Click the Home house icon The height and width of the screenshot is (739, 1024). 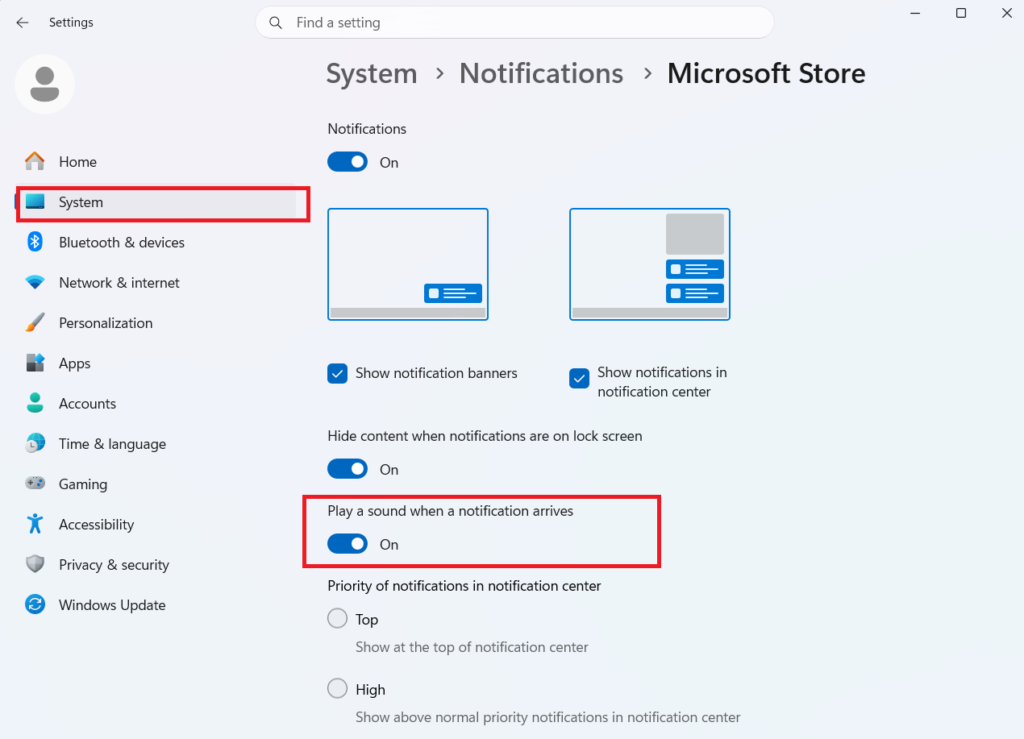pos(35,161)
